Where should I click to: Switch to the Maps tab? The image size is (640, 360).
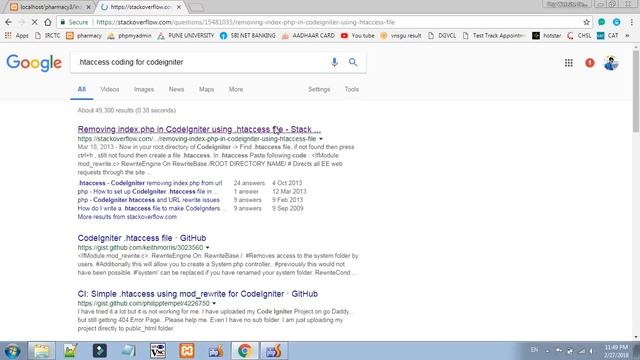coord(207,89)
